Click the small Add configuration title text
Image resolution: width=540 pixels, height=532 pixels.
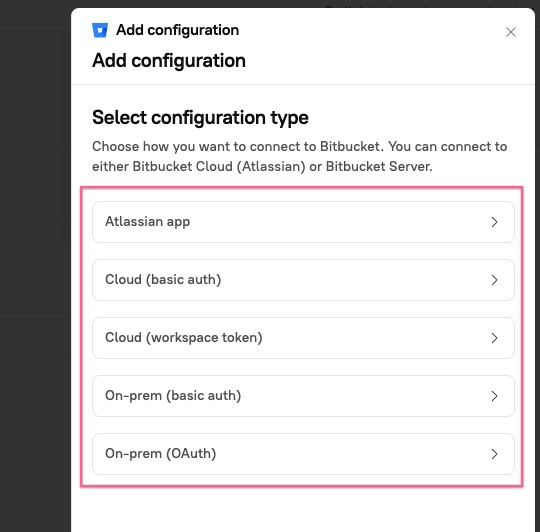[177, 30]
